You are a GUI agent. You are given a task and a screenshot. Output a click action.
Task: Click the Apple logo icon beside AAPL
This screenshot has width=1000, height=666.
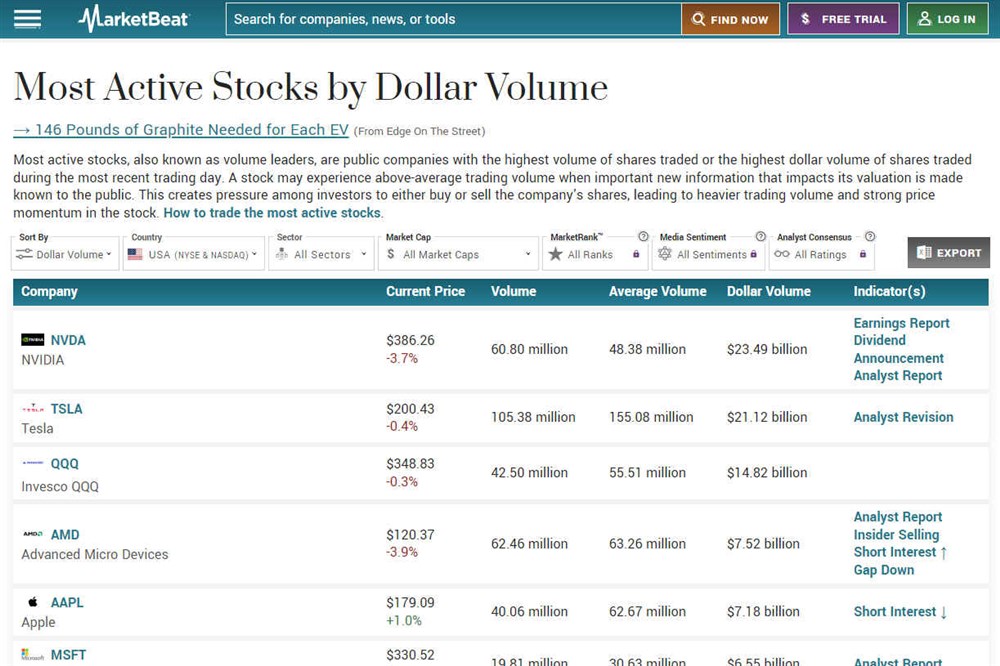[33, 602]
